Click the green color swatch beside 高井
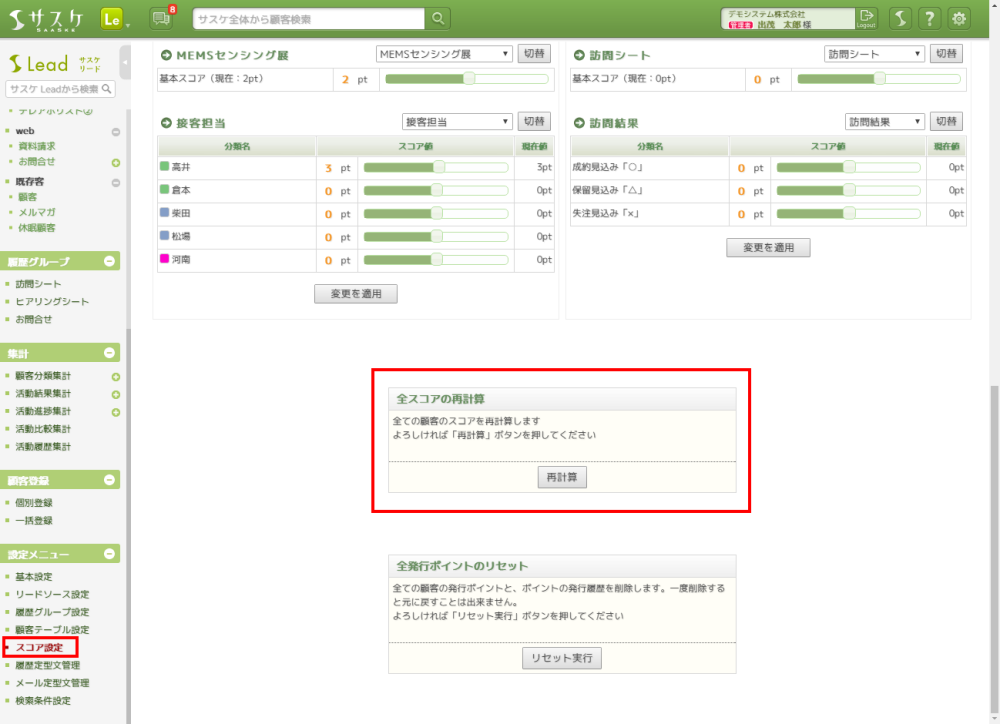The width and height of the screenshot is (1000, 724). point(165,166)
